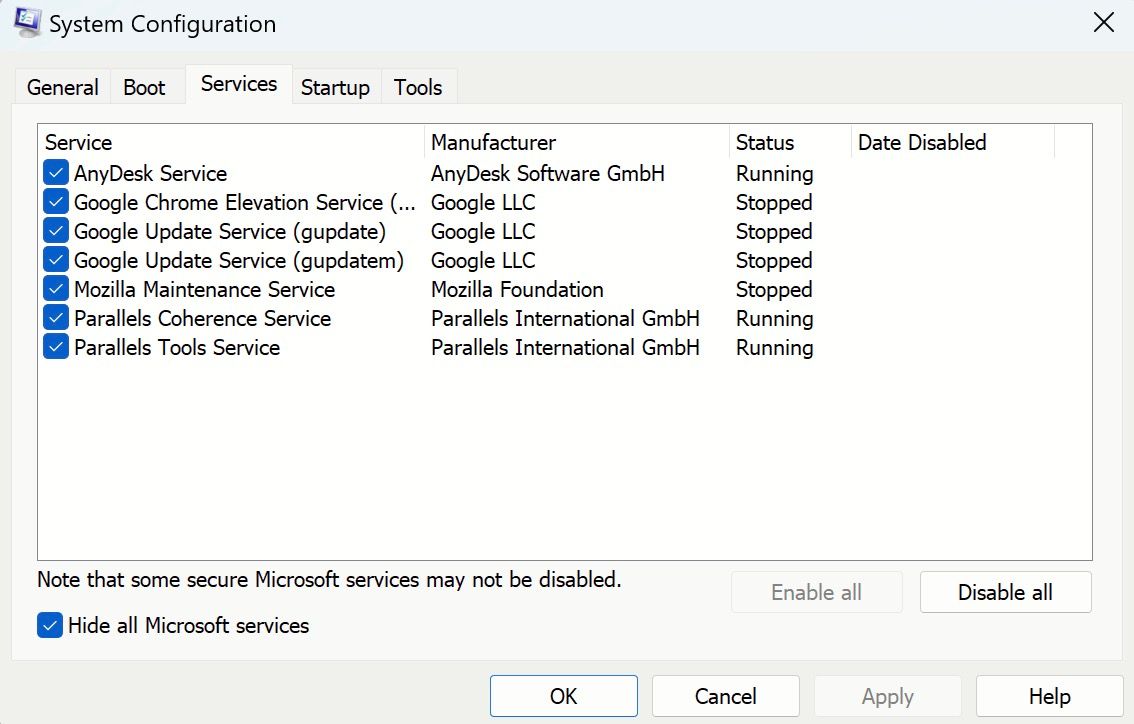Select the Services tab

238,84
